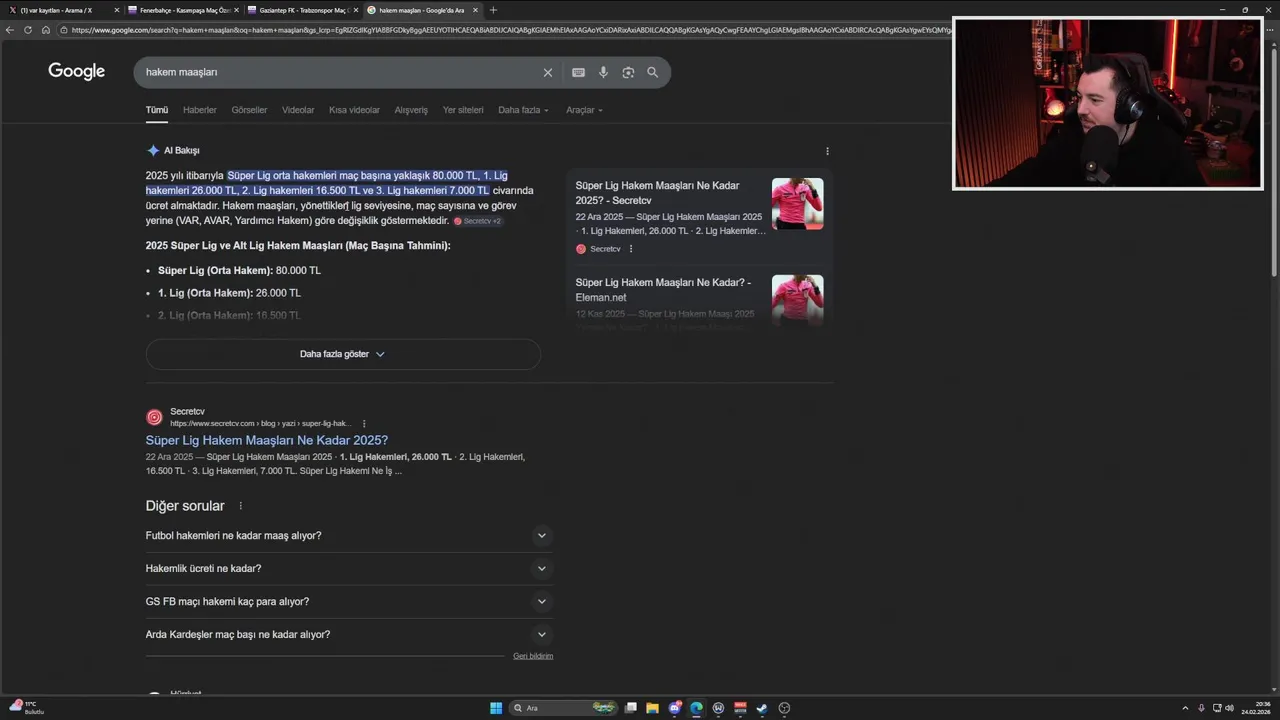Click the 'hakem maaşları' search field
The width and height of the screenshot is (1280, 720).
pyautogui.click(x=340, y=72)
